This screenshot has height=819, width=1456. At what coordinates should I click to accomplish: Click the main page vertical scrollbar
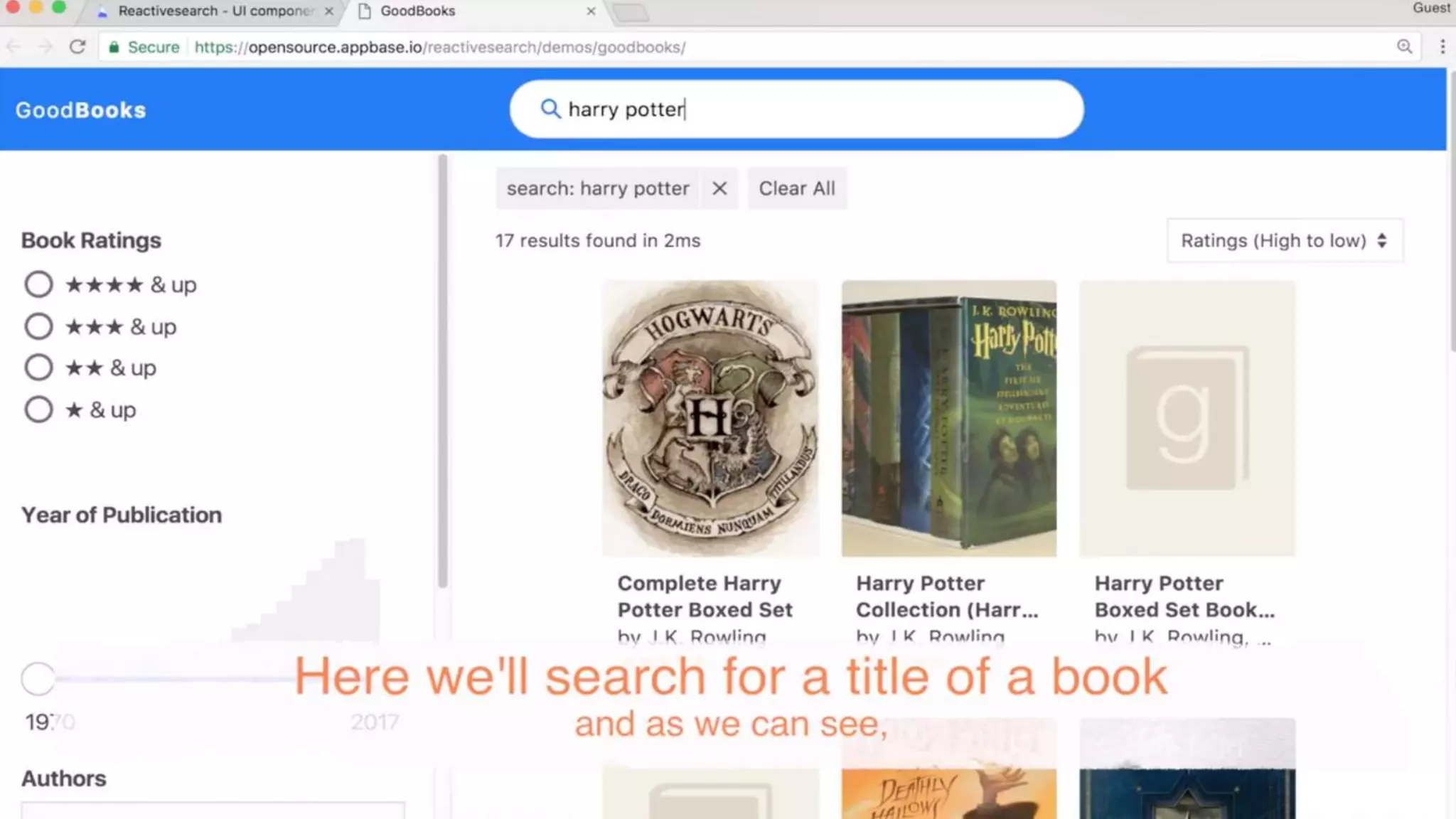tap(1452, 212)
